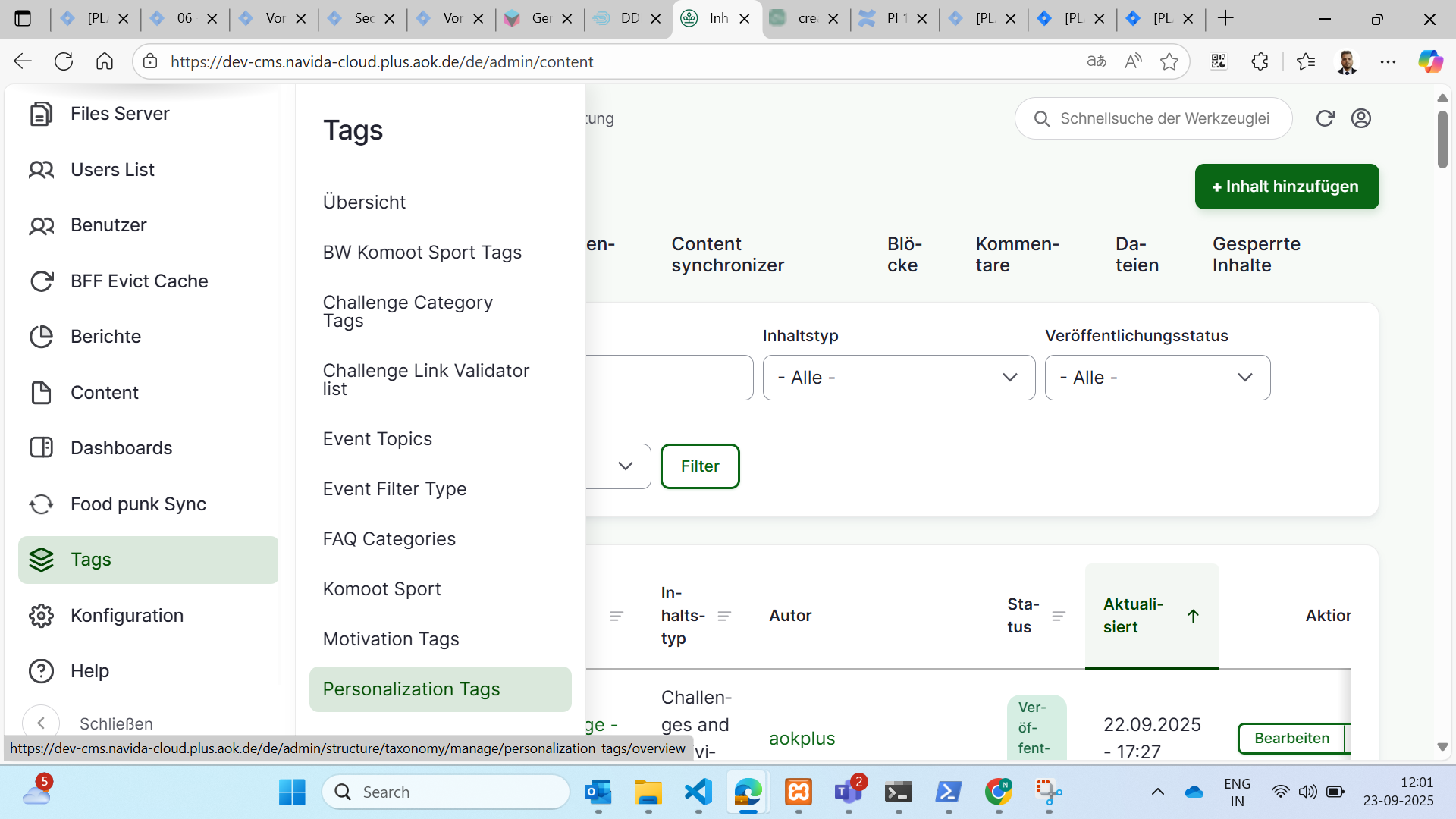
Task: Open the Veröffentlichungsstatus dropdown
Action: [x=1156, y=378]
